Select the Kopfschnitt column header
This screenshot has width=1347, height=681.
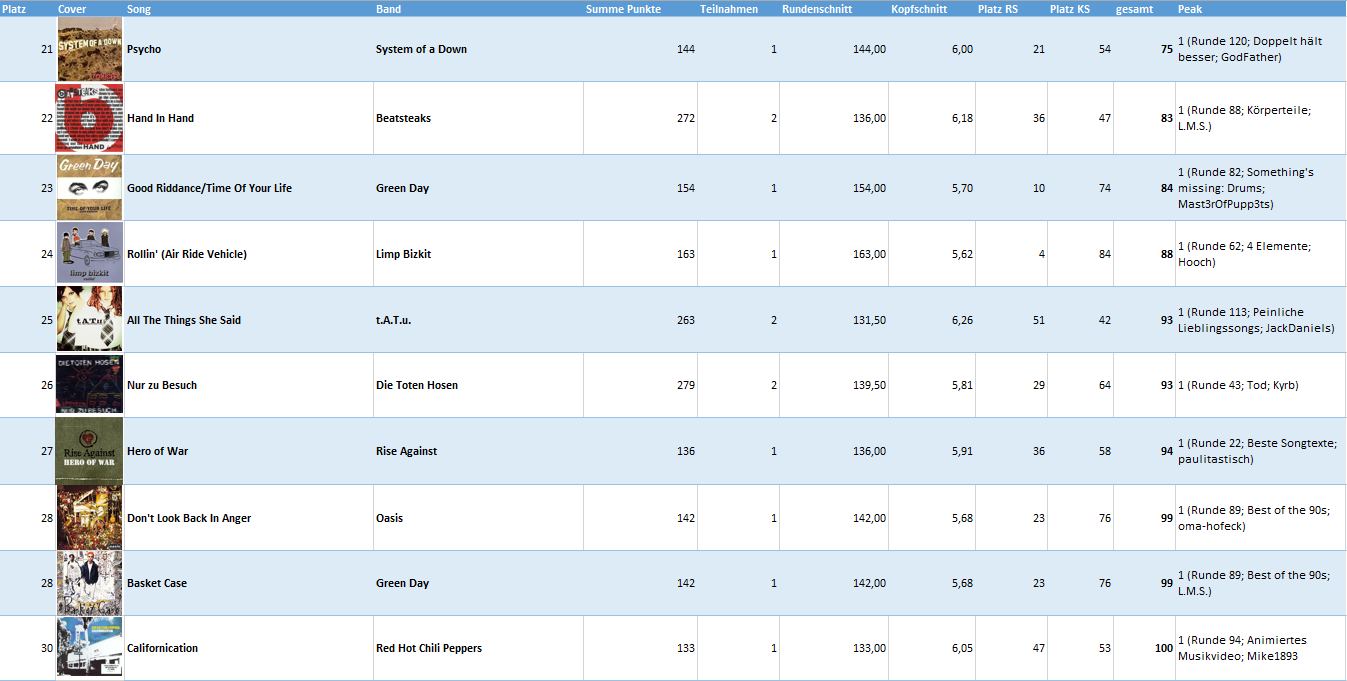pos(919,9)
